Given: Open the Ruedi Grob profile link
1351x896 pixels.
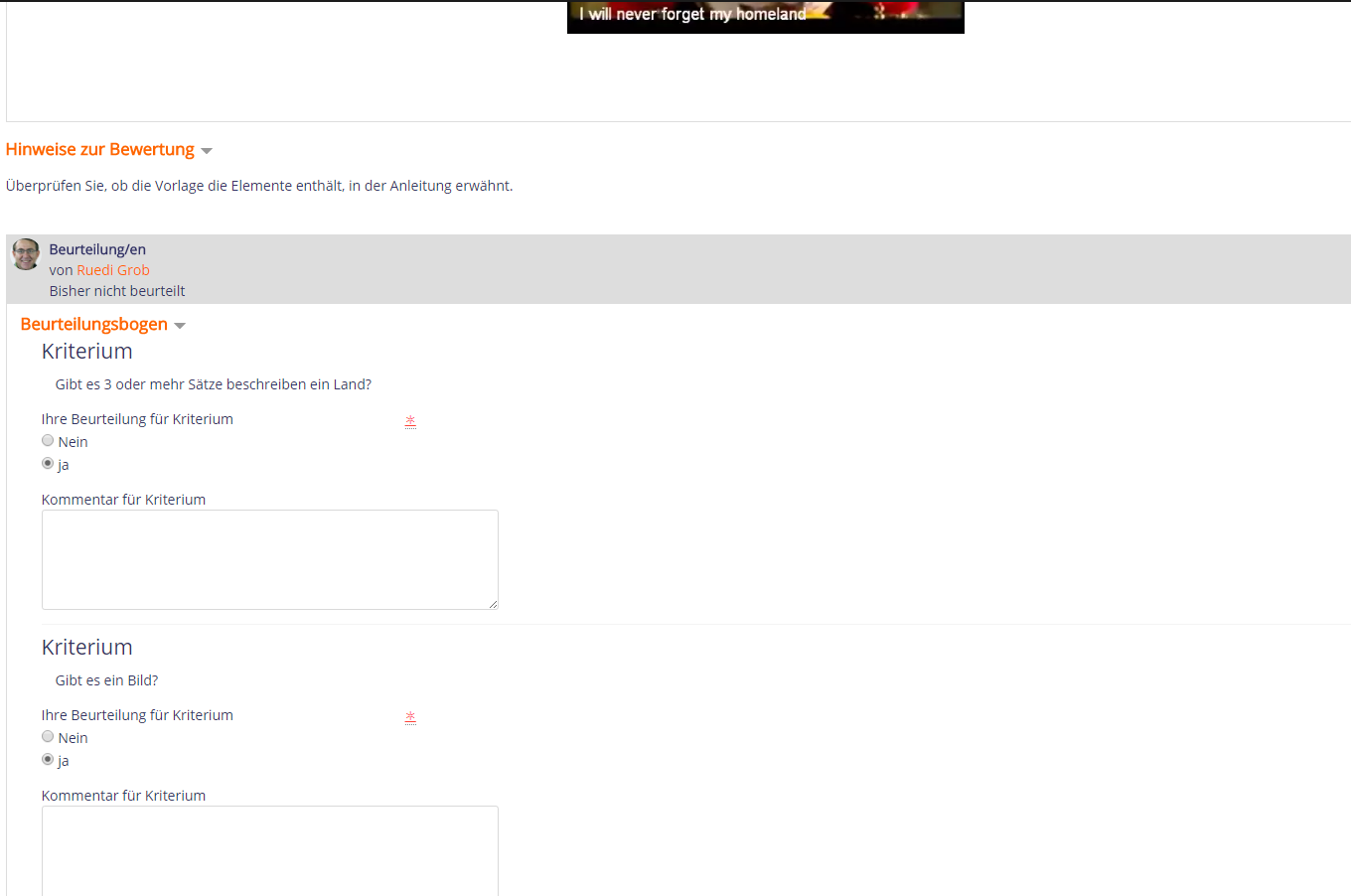Looking at the screenshot, I should (x=113, y=270).
